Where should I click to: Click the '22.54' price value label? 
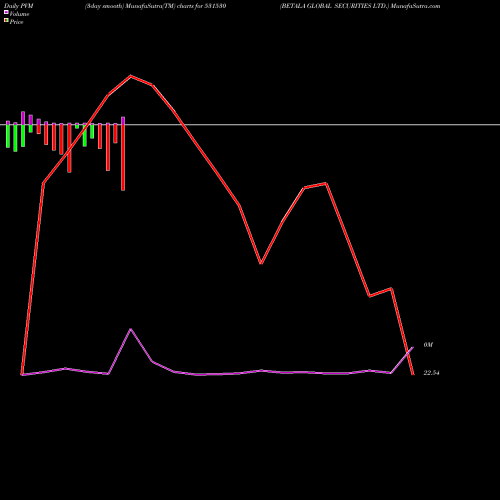[x=431, y=373]
